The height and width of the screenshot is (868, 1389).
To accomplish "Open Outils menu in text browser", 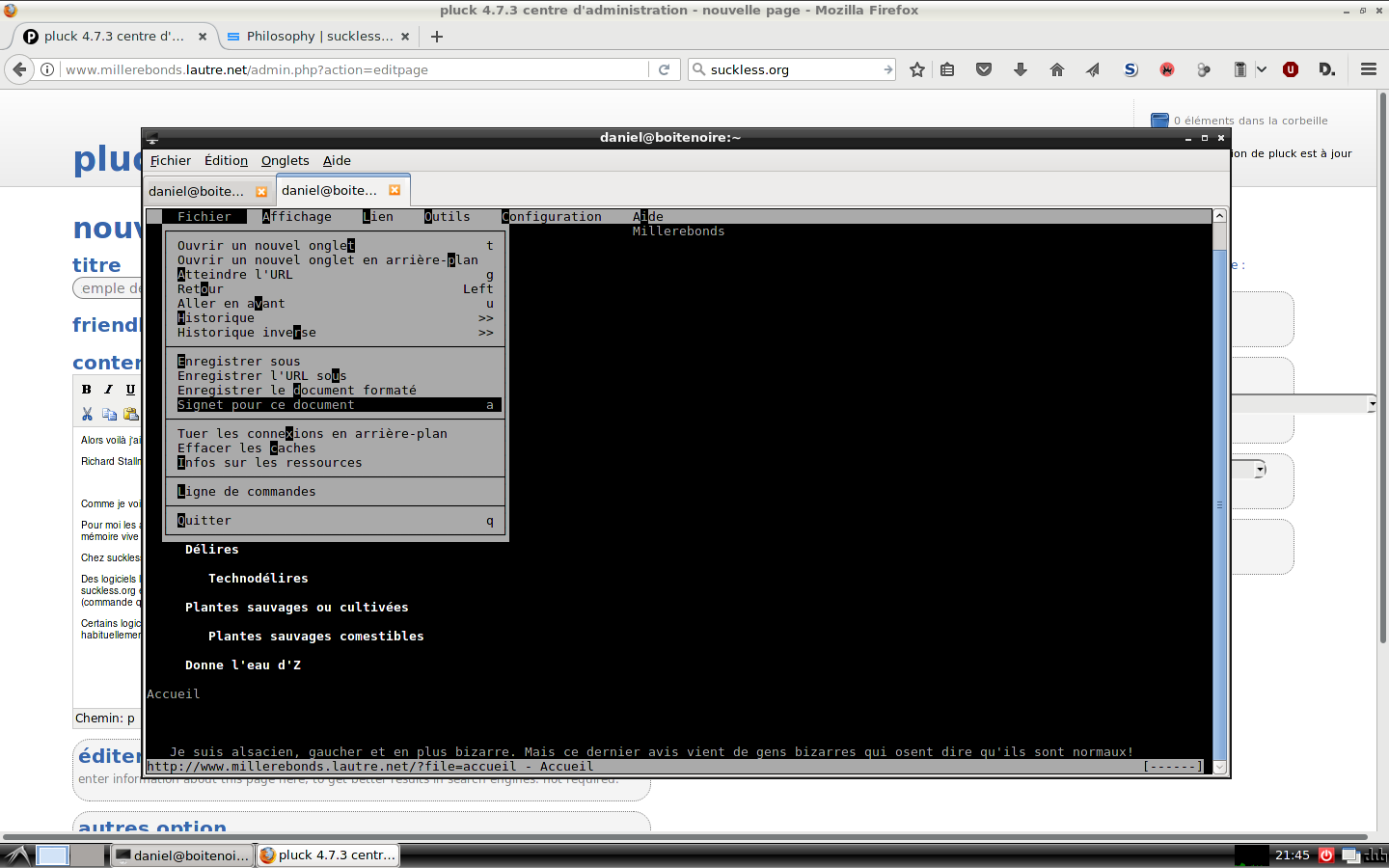I will pyautogui.click(x=448, y=217).
